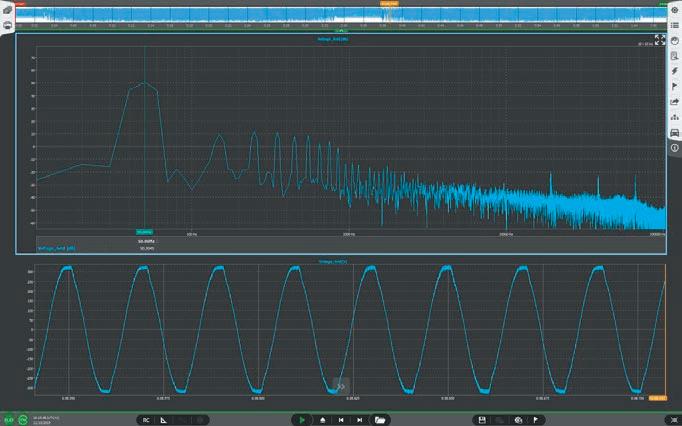Open the export arrow icon in right sidebar

pyautogui.click(x=675, y=102)
